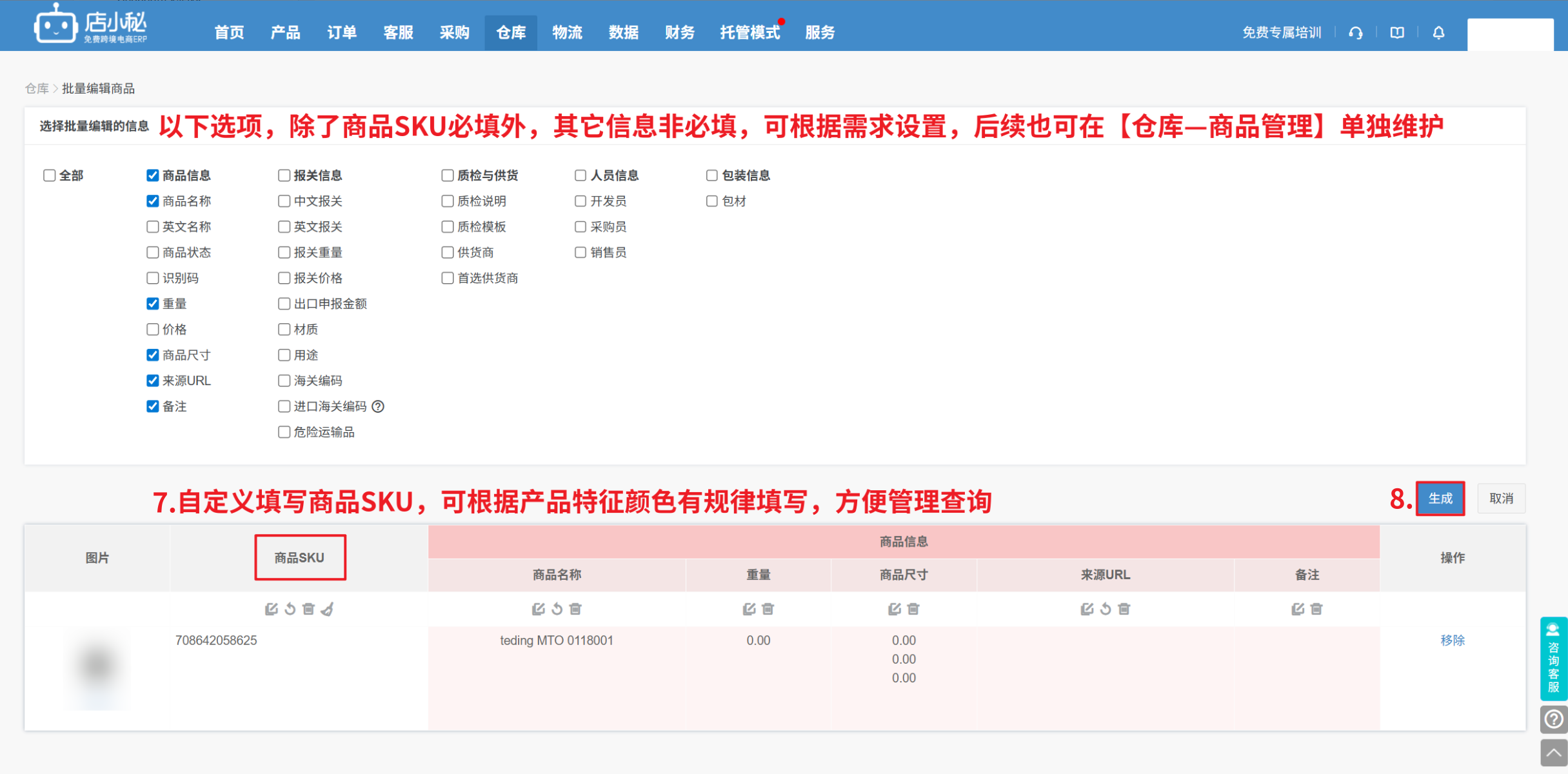Open the 咨询客服 side widget
Viewport: 1568px width, 774px height.
coord(1553,658)
